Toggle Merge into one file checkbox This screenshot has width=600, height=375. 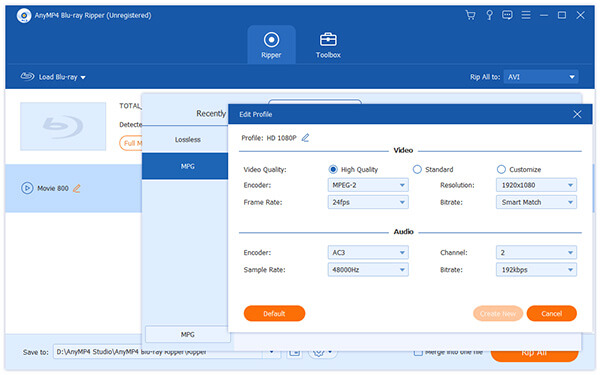click(418, 352)
